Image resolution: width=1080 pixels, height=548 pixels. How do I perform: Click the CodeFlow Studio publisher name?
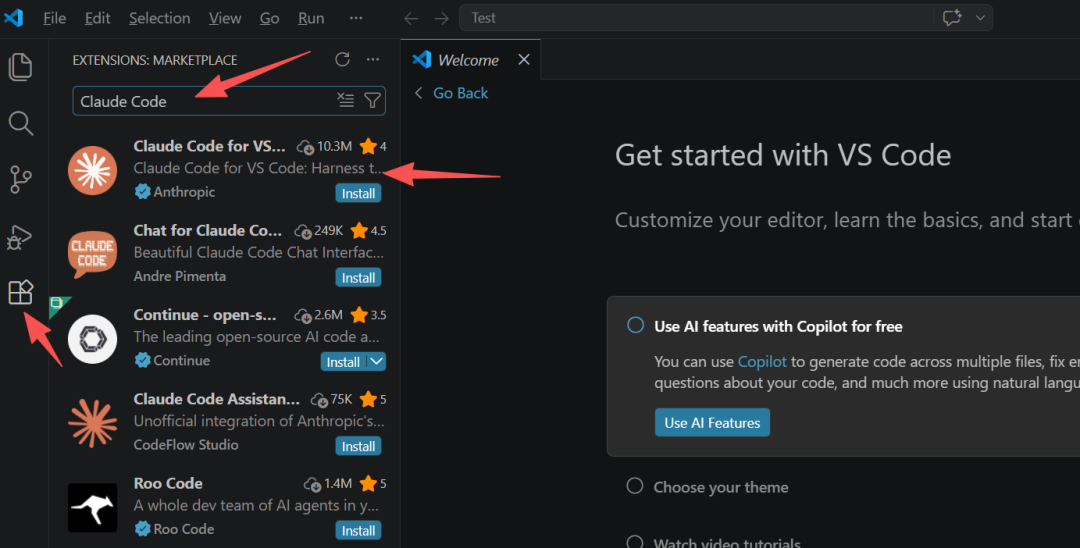tap(186, 445)
